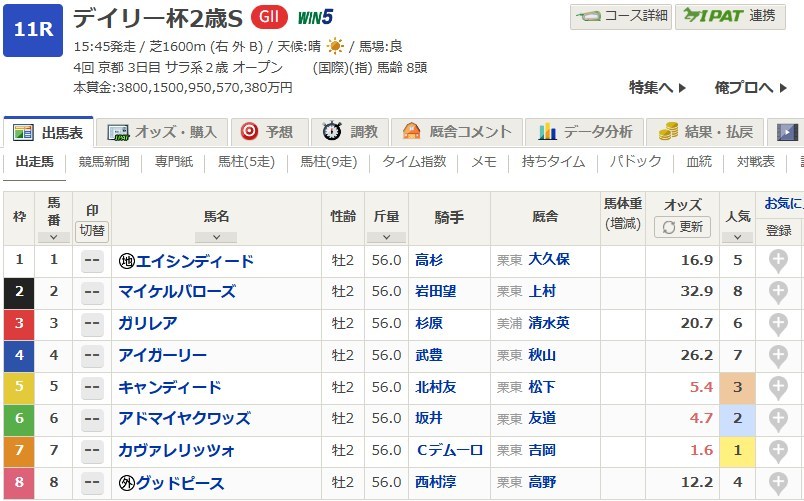Expand sort arrow under 馬番 column
The image size is (804, 501).
[x=53, y=237]
